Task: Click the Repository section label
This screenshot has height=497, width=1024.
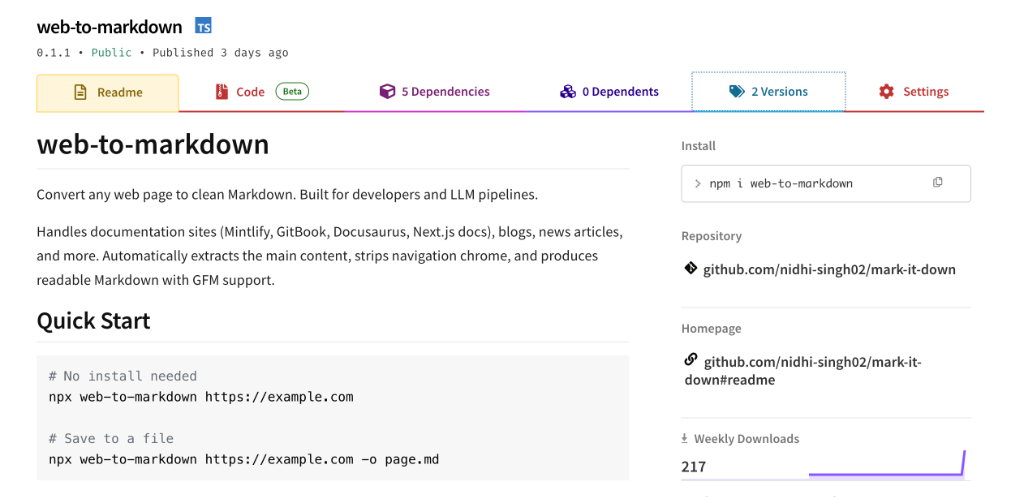Action: 711,236
